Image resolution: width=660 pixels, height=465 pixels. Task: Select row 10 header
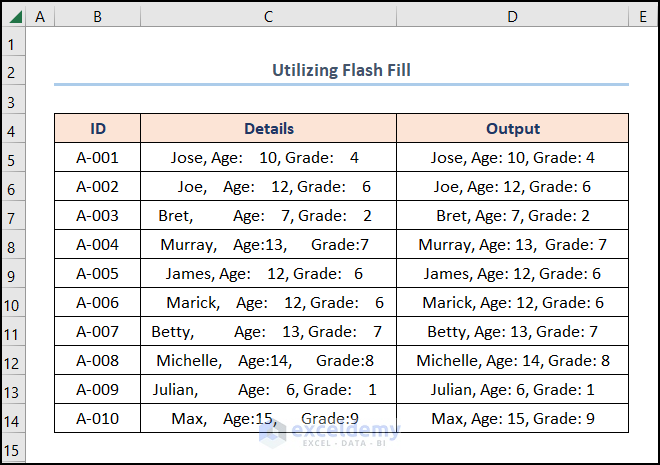(x=13, y=303)
